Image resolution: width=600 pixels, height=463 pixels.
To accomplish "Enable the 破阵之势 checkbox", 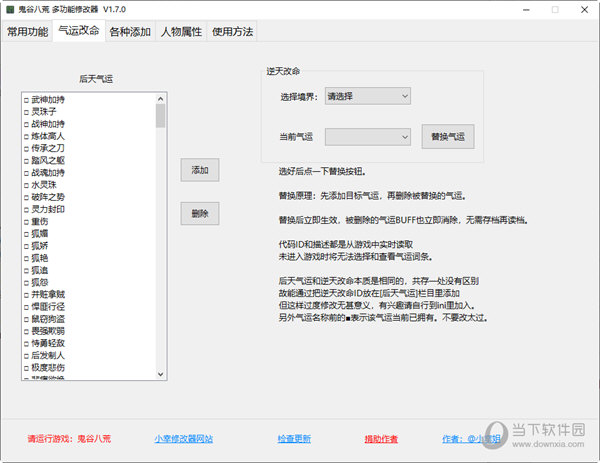I will click(26, 198).
